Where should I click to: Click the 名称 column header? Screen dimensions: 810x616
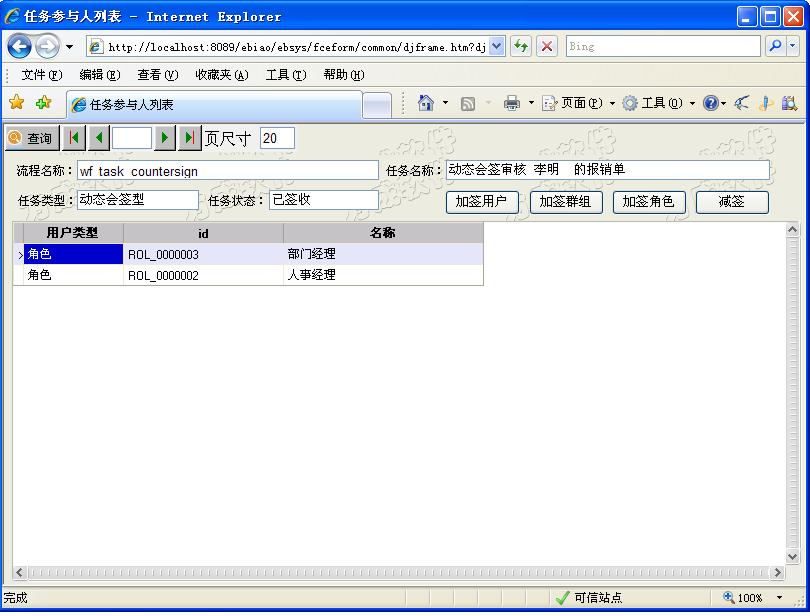click(x=383, y=233)
